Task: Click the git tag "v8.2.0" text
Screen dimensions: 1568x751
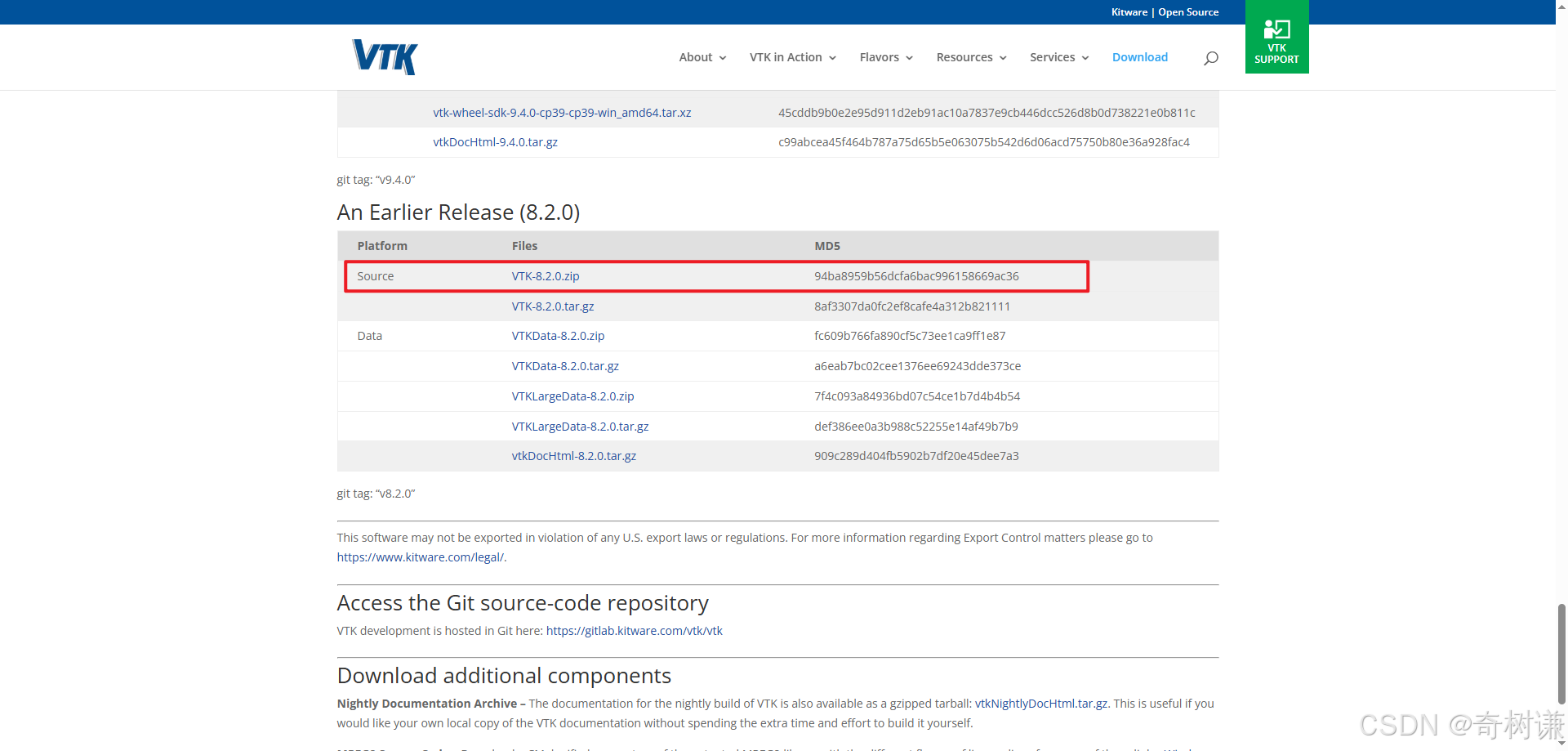Action: coord(376,494)
